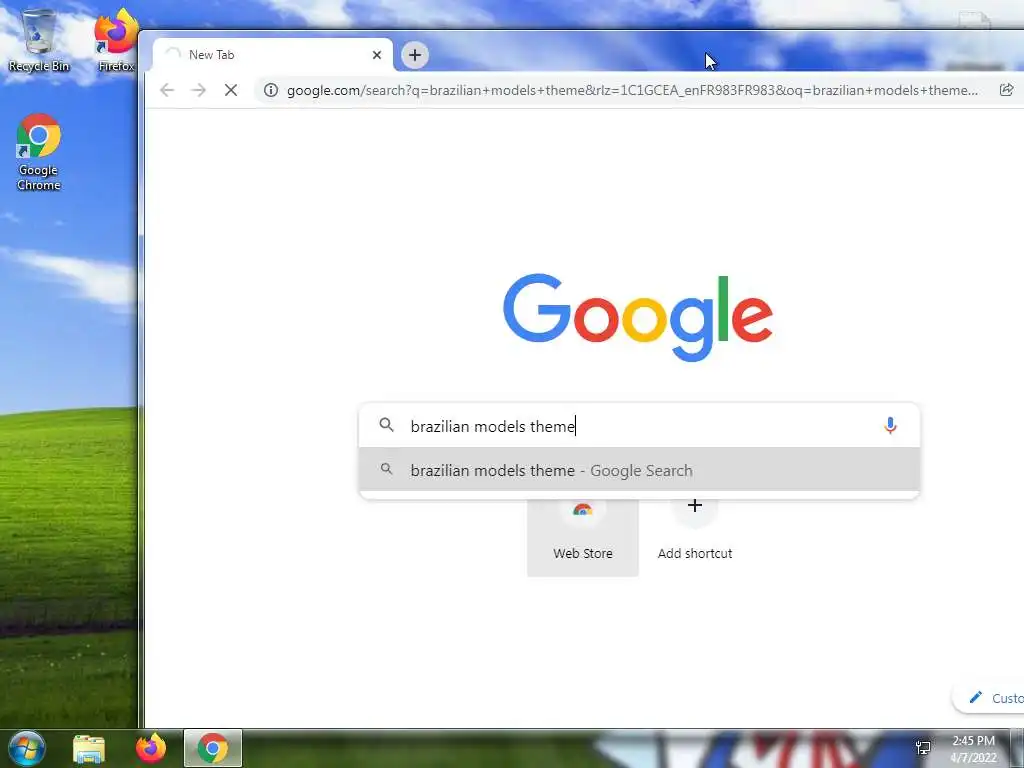Go forward with the forward arrow
1024x768 pixels.
point(199,90)
